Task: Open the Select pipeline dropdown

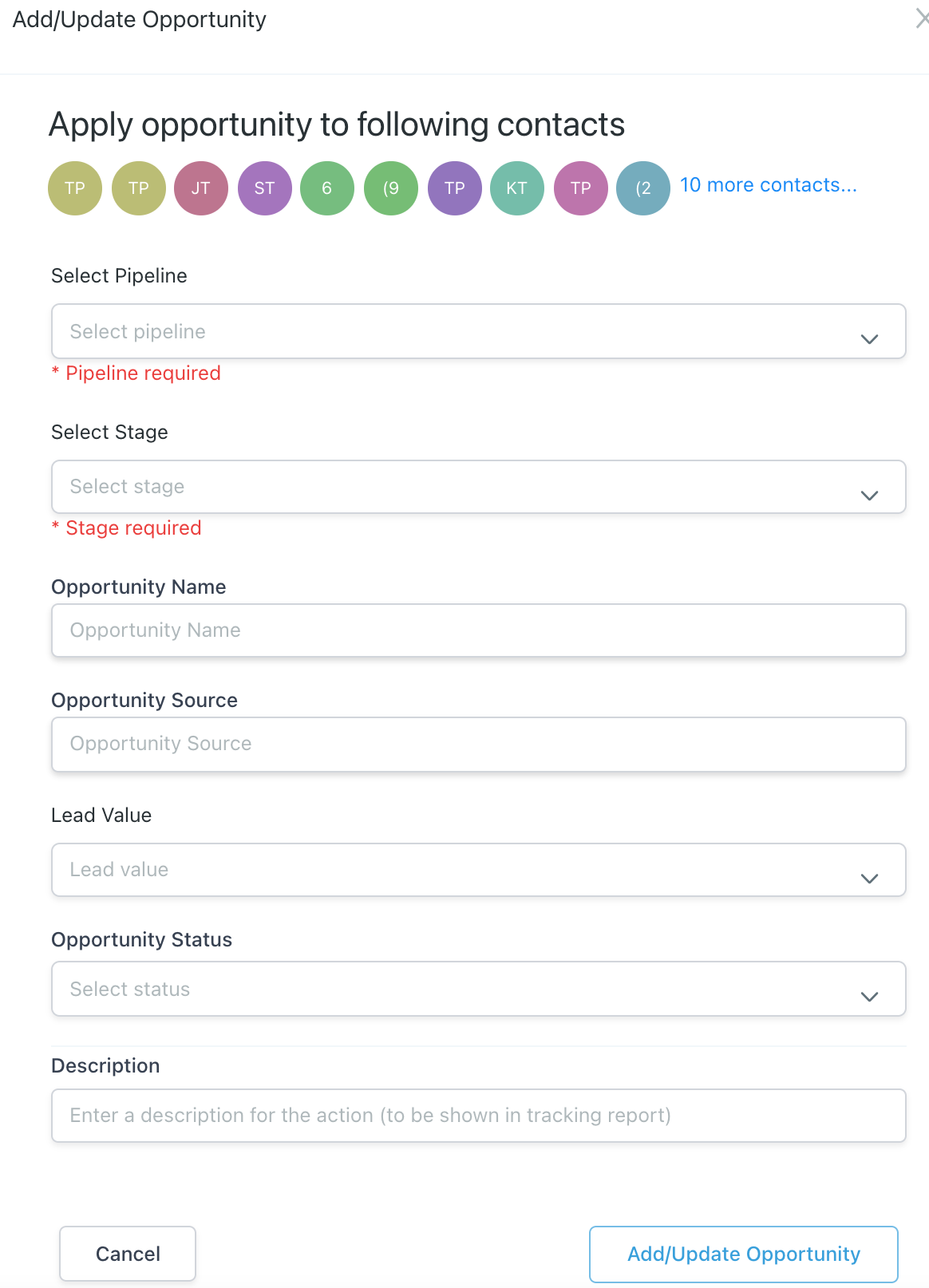Action: pyautogui.click(x=478, y=331)
